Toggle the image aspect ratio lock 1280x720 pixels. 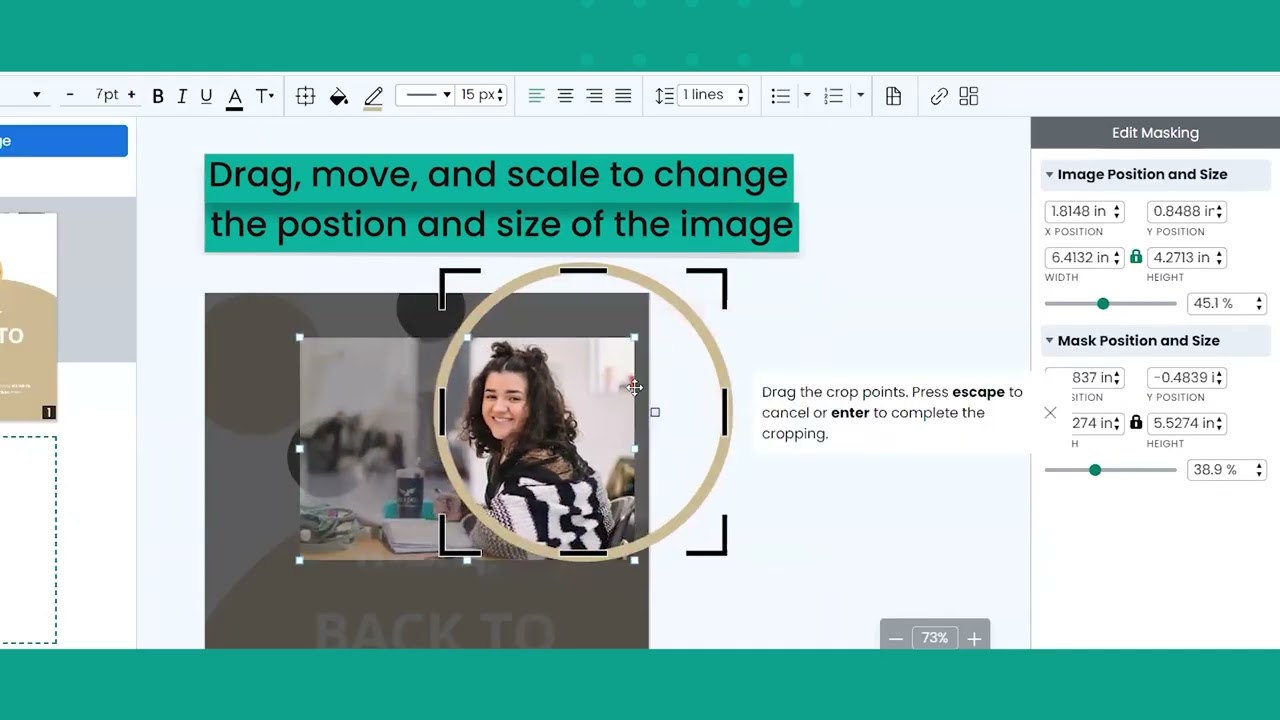coord(1136,257)
